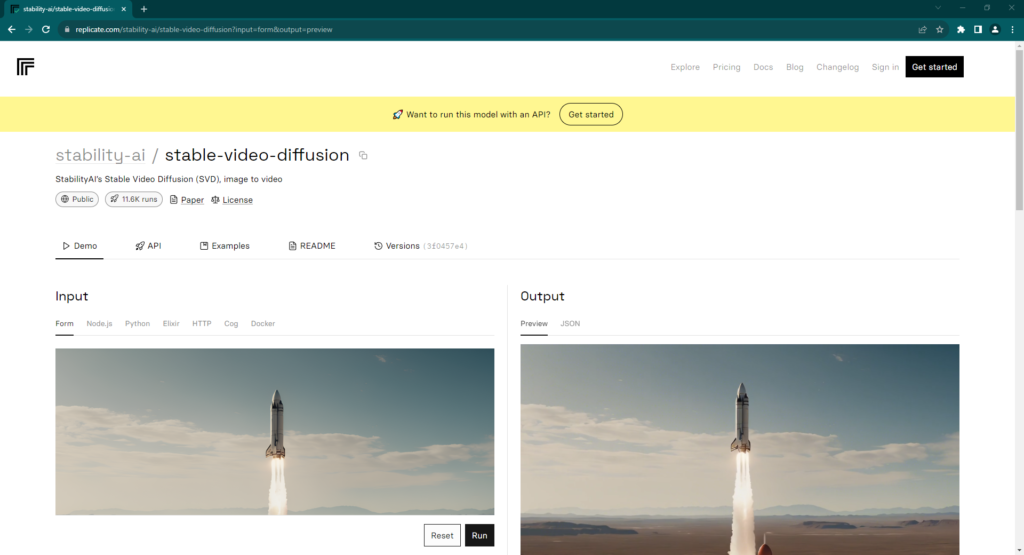Open the Paper link
Image resolution: width=1024 pixels, height=555 pixels.
point(187,200)
